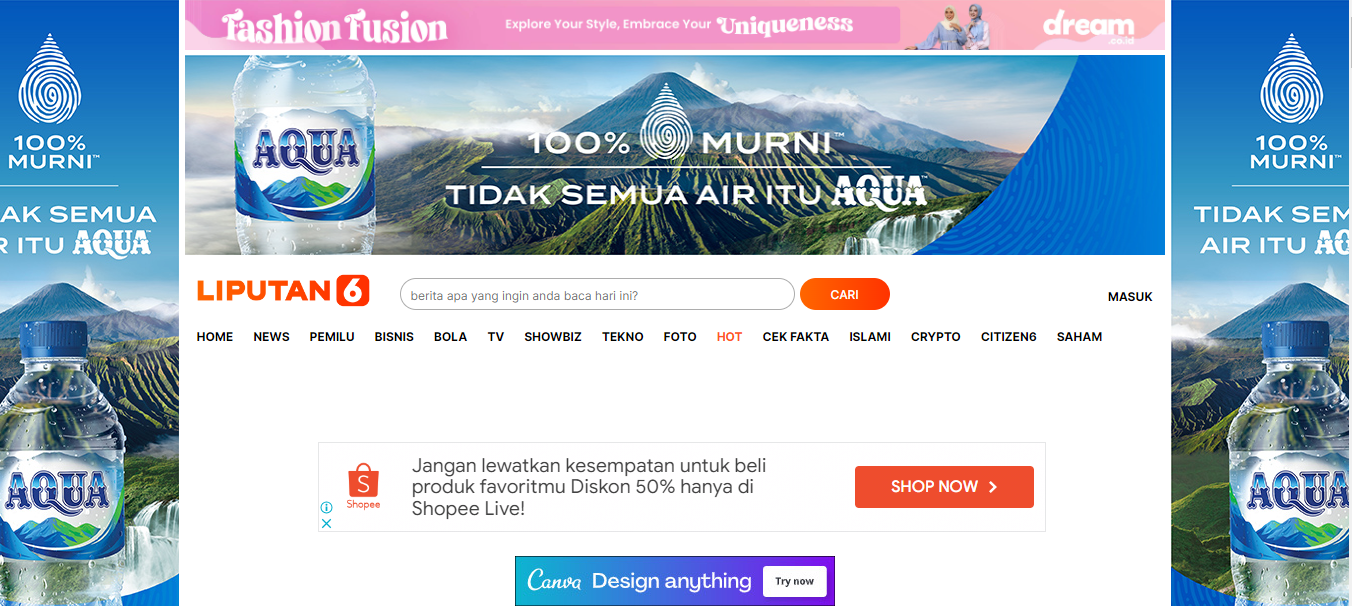Click the Shopee logo in ad

(363, 486)
